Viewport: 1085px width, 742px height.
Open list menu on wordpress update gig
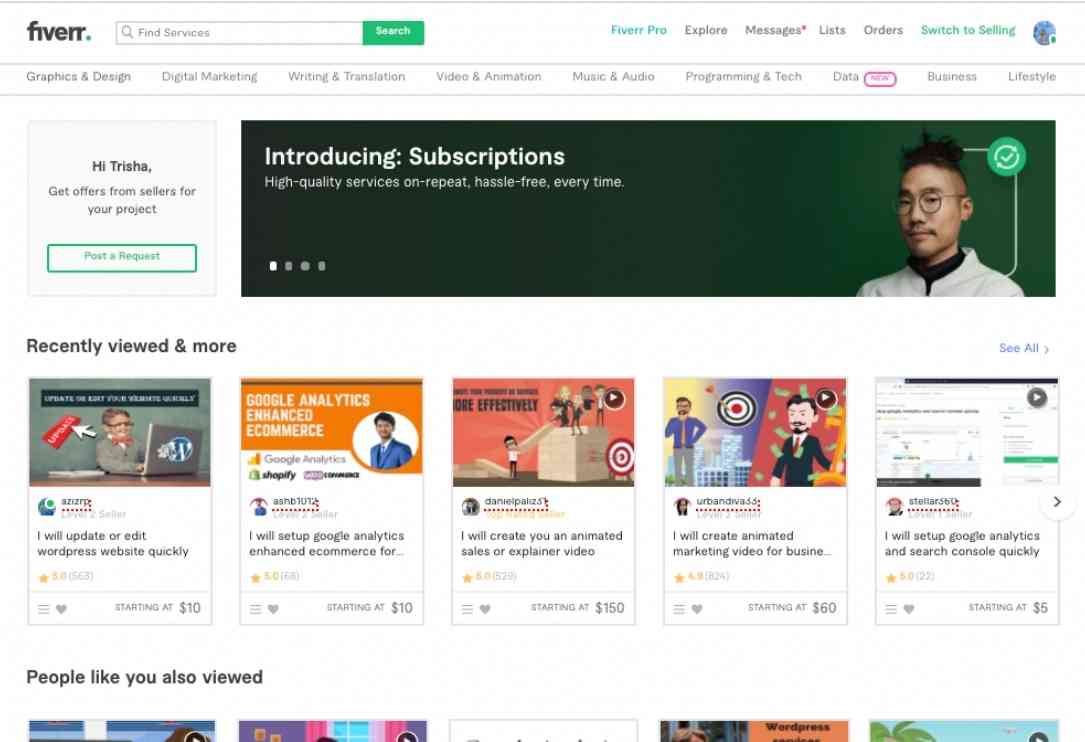click(44, 609)
